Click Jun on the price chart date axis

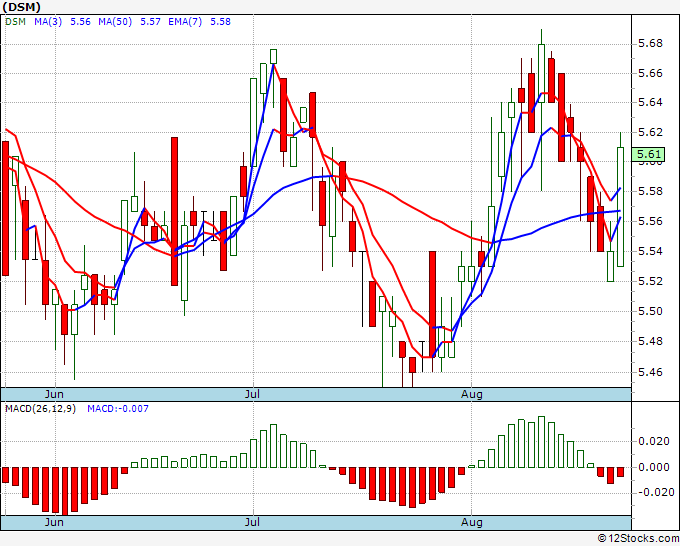coord(54,394)
